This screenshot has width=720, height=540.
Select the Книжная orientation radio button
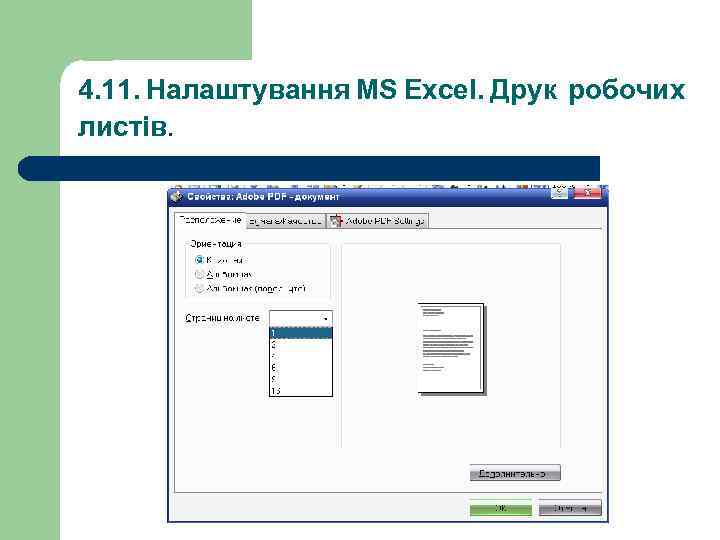click(x=199, y=260)
